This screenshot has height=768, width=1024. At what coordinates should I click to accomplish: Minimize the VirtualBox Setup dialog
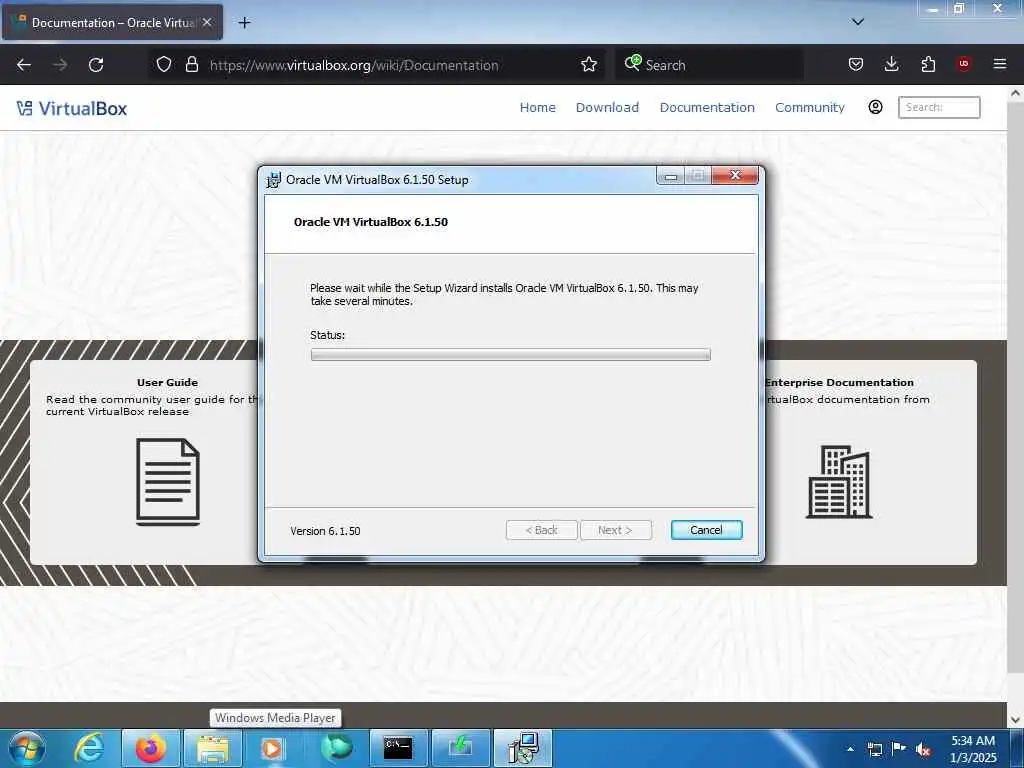(x=671, y=176)
